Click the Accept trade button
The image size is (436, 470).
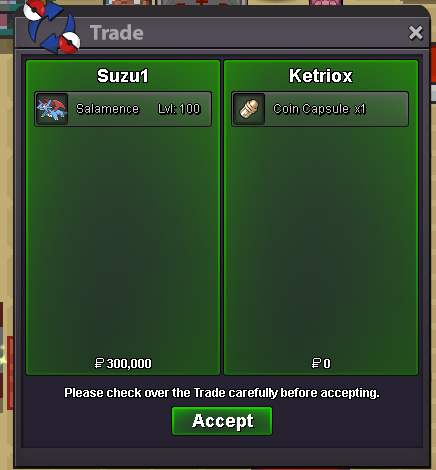222,421
